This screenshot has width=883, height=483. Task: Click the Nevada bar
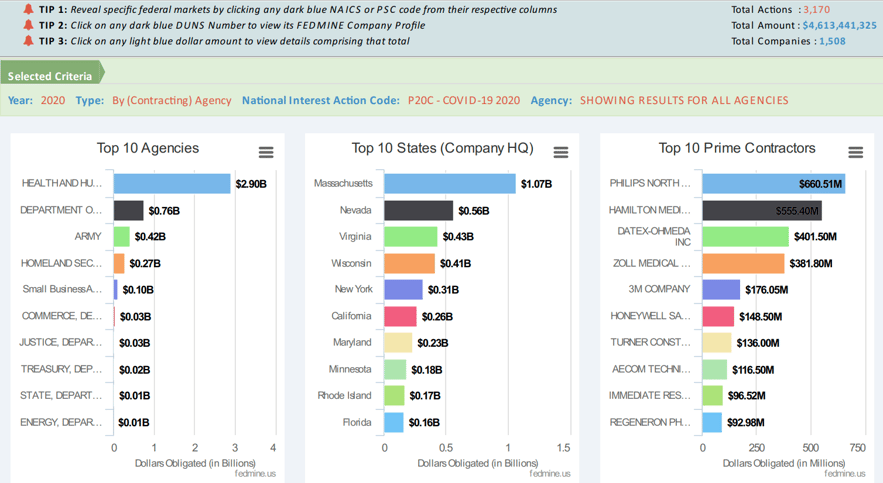click(x=418, y=211)
